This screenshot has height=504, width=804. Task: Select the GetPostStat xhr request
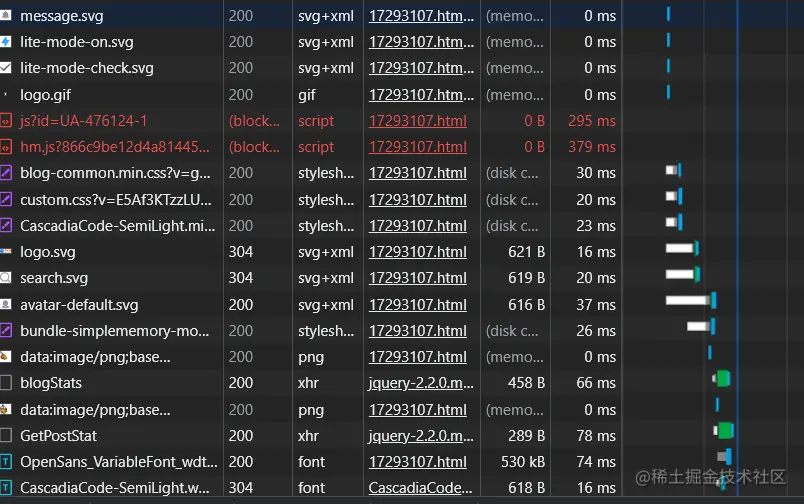tap(58, 436)
